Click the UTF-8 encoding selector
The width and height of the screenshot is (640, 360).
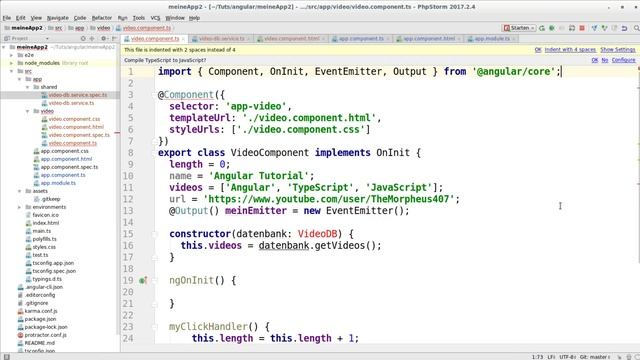[x=567, y=357]
